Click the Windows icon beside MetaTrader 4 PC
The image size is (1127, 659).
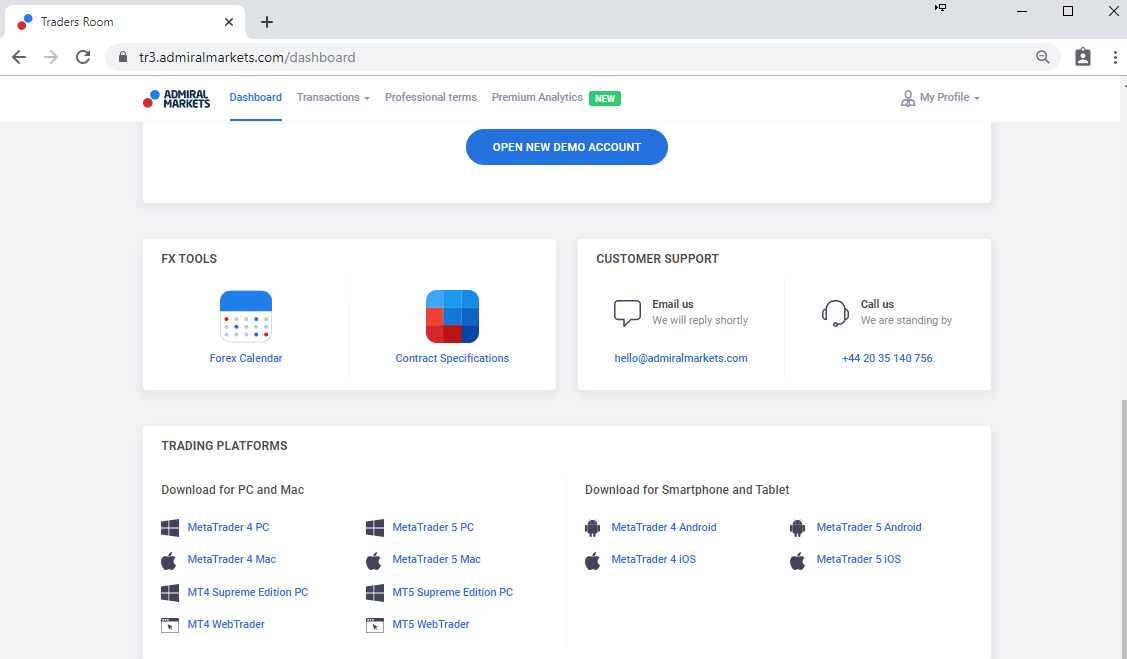[x=170, y=527]
